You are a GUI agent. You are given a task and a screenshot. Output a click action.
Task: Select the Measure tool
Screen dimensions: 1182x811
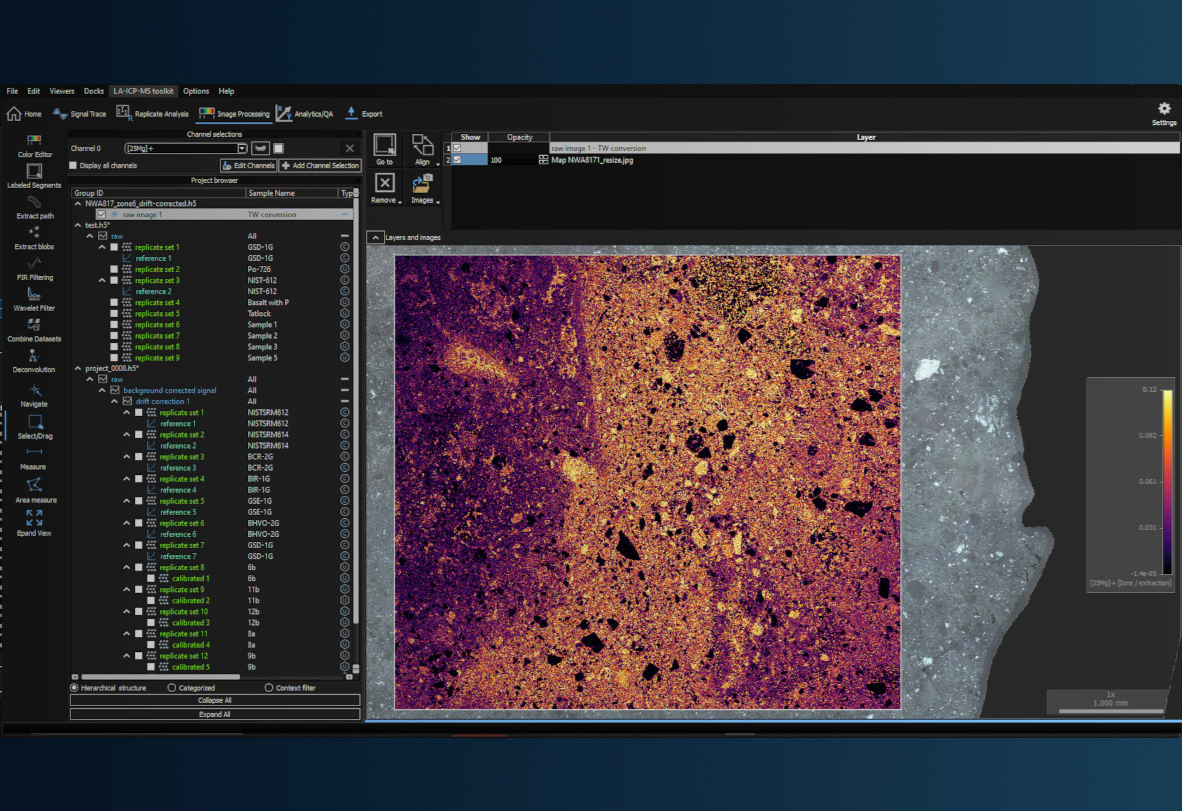pyautogui.click(x=34, y=458)
